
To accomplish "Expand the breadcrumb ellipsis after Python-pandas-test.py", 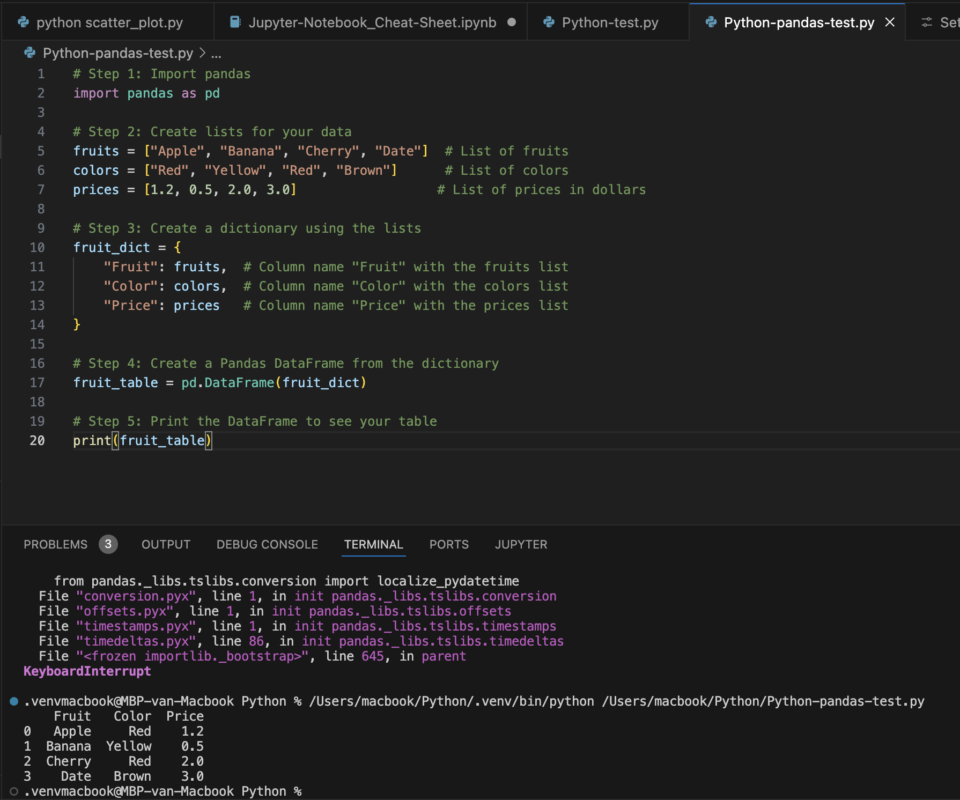I will pyautogui.click(x=216, y=53).
